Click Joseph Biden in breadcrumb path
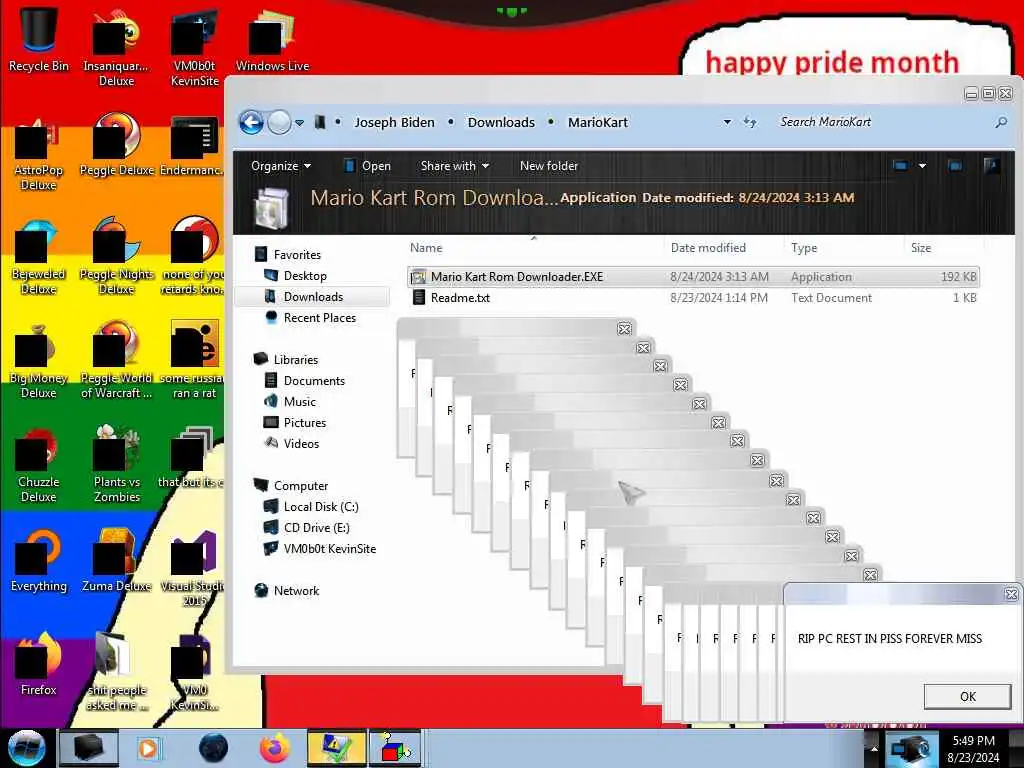Viewport: 1024px width, 768px height. point(394,122)
